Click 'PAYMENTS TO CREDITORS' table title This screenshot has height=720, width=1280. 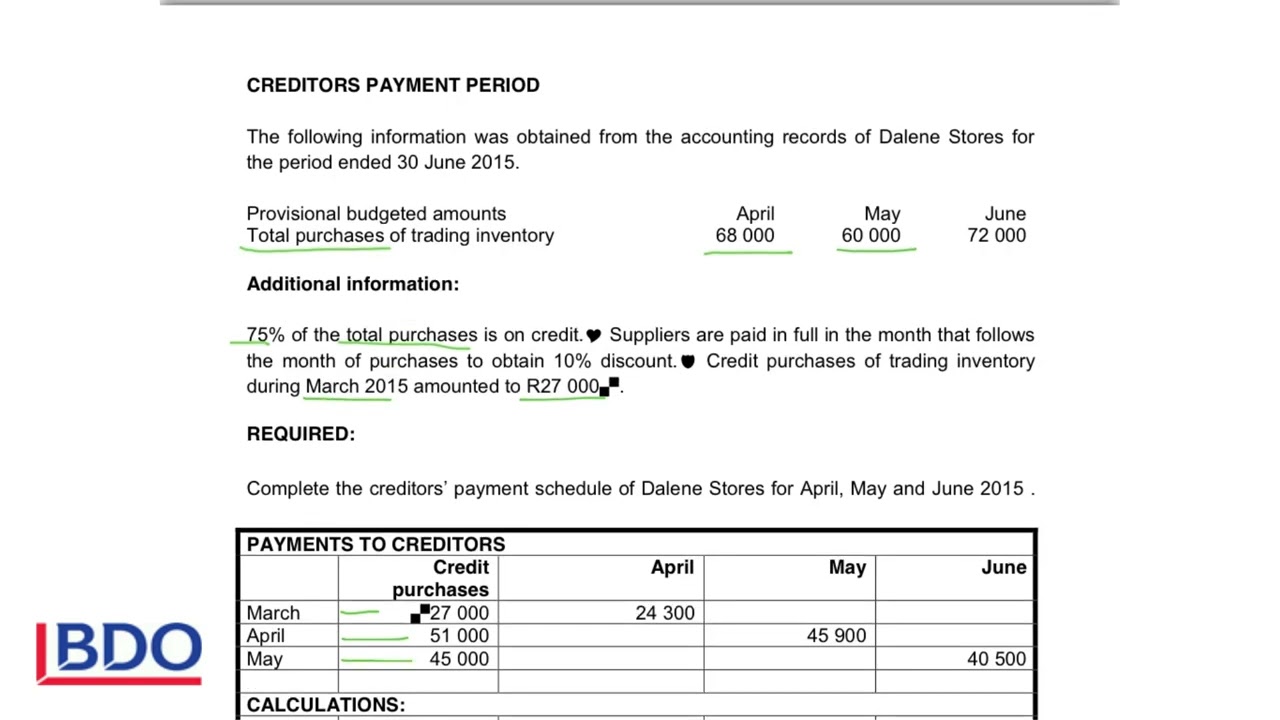coord(376,544)
